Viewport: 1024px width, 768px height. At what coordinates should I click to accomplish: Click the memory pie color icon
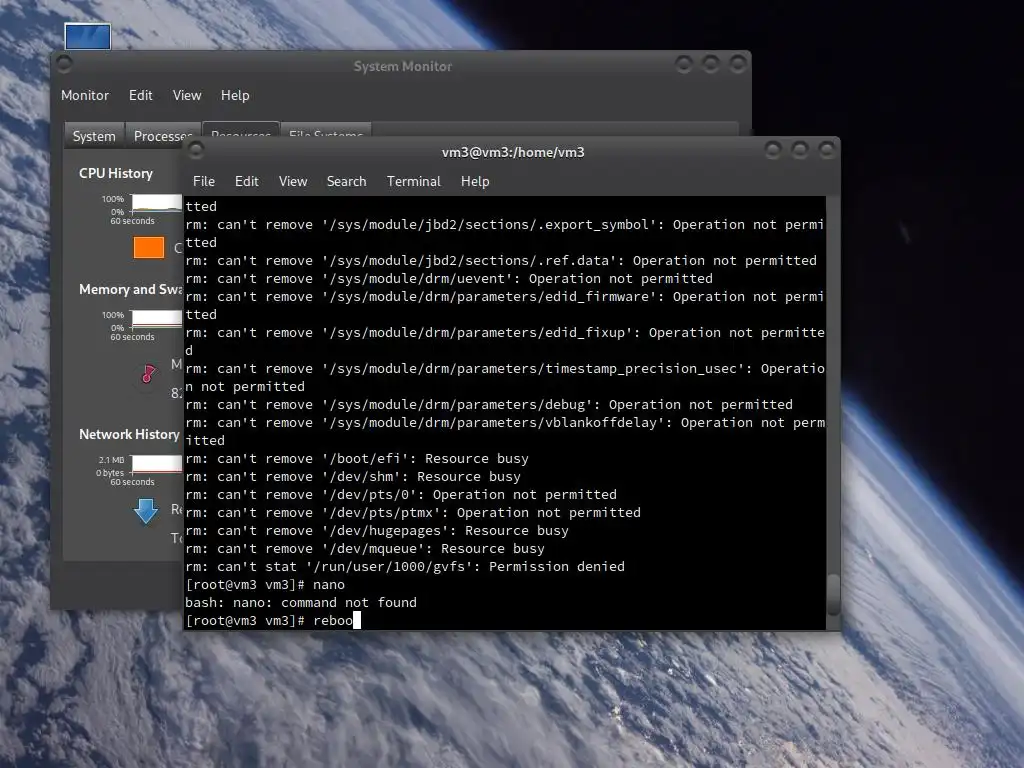pos(149,374)
